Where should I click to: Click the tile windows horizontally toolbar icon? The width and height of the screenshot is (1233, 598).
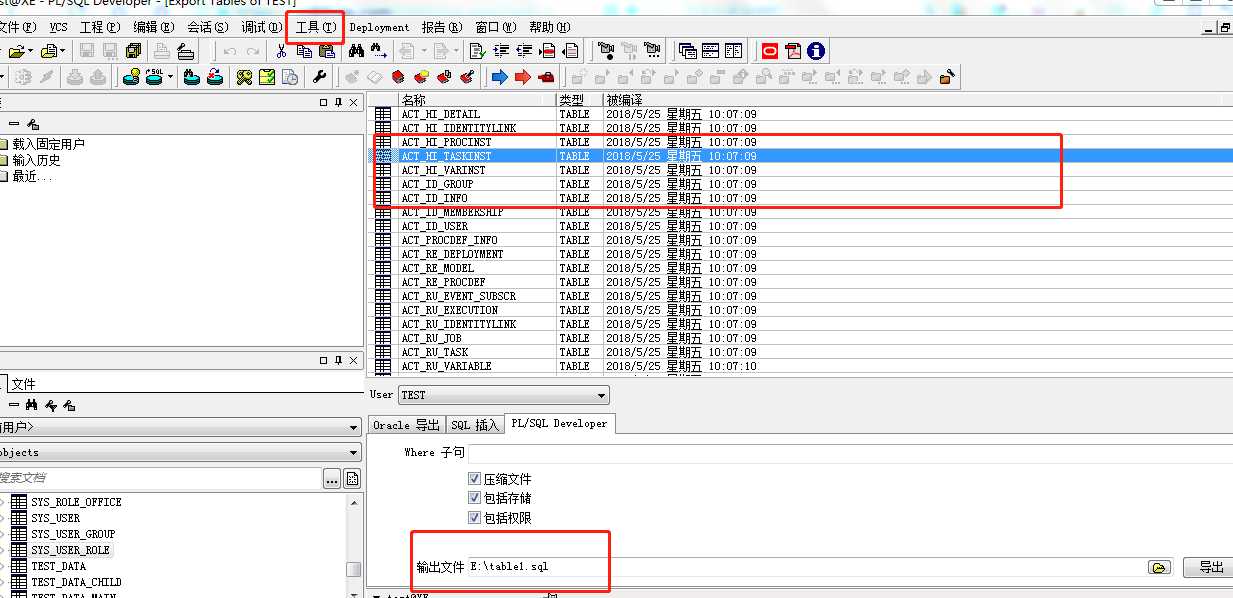click(711, 50)
